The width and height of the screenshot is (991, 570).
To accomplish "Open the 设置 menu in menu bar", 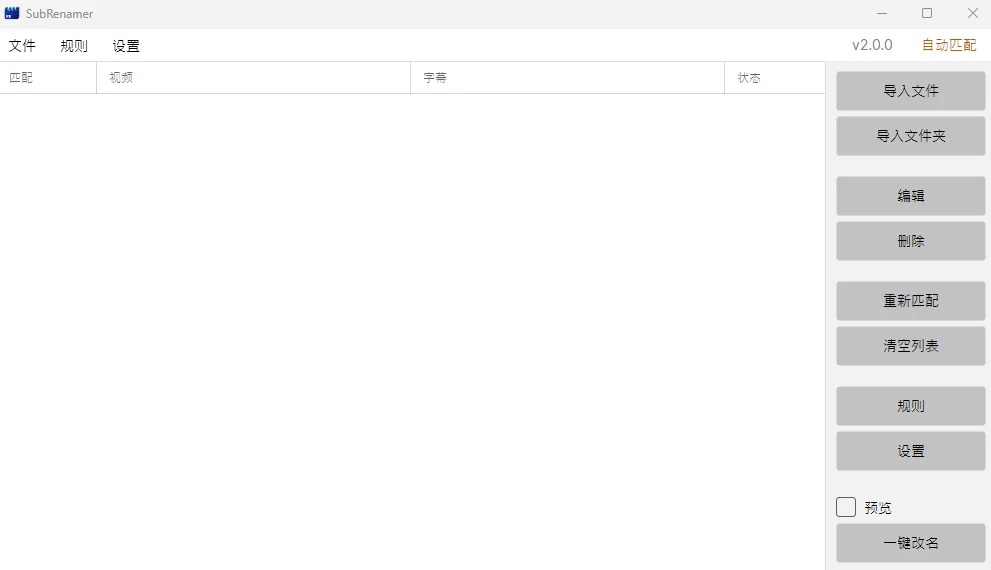I will [x=126, y=46].
